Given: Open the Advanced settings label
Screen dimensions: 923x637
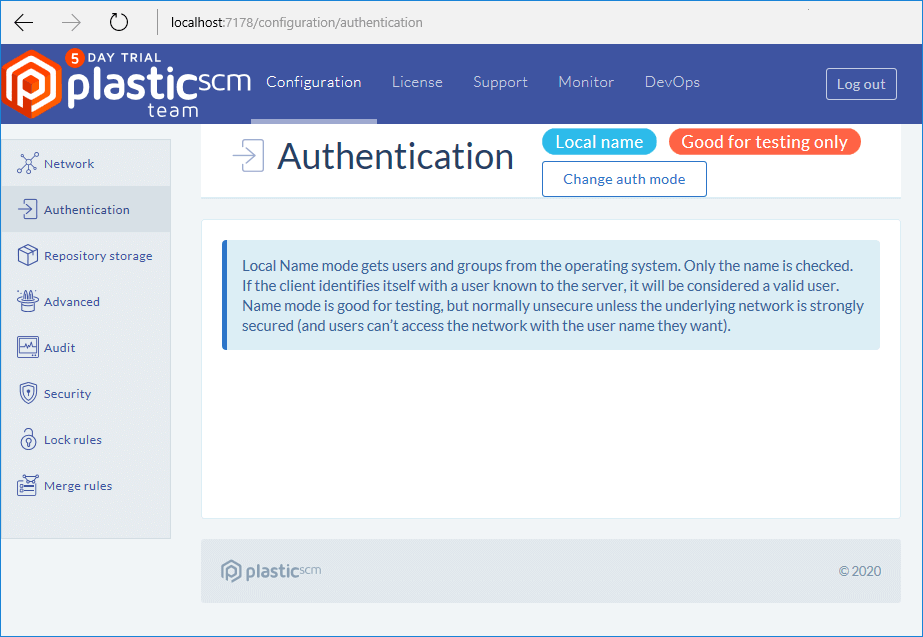Looking at the screenshot, I should click(x=72, y=301).
